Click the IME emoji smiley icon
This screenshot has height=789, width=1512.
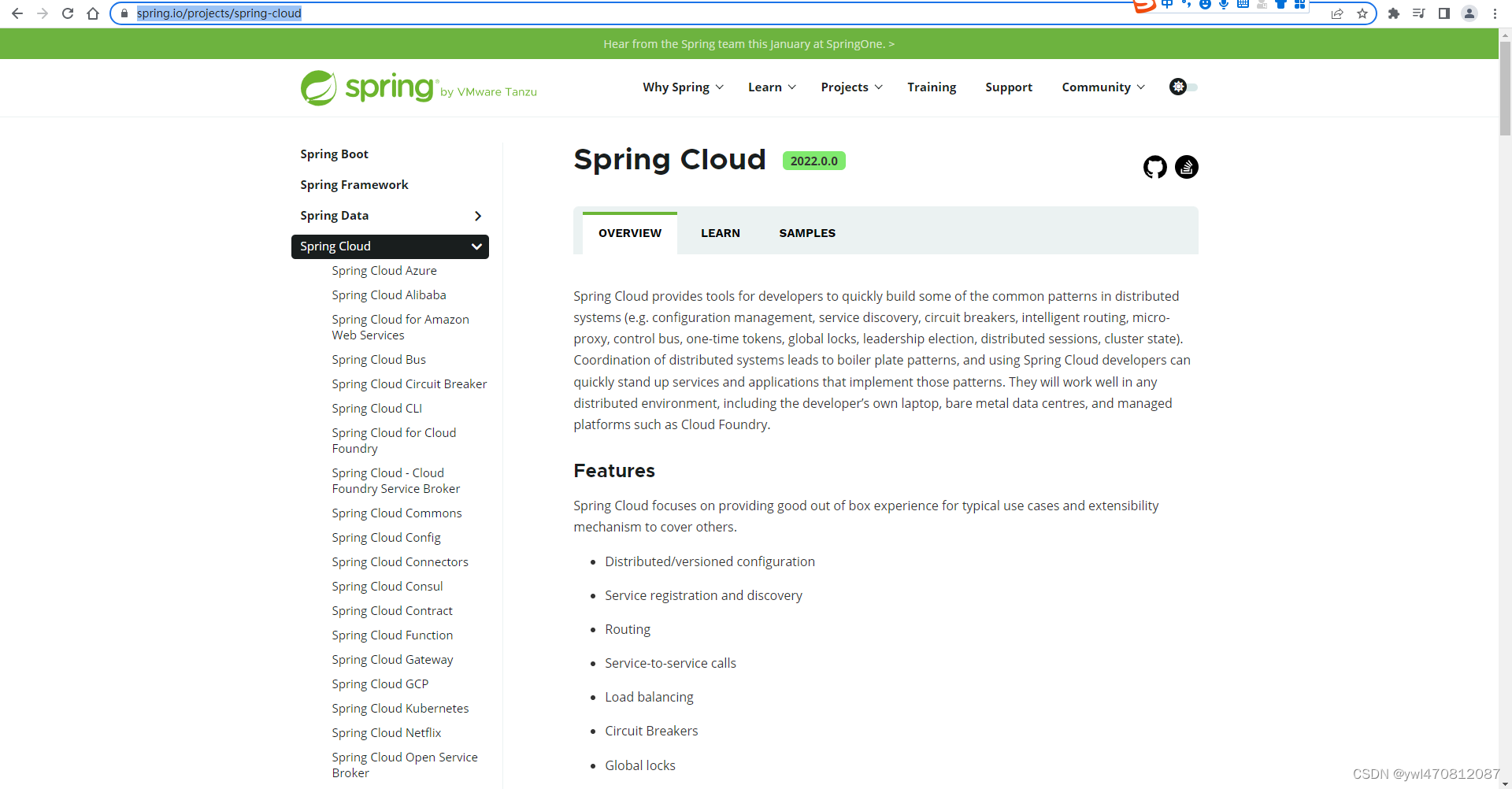[x=1205, y=5]
